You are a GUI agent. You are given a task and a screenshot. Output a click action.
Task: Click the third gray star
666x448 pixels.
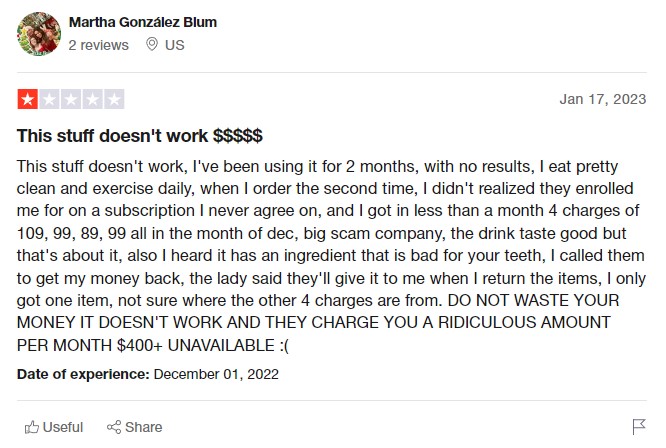[71, 99]
